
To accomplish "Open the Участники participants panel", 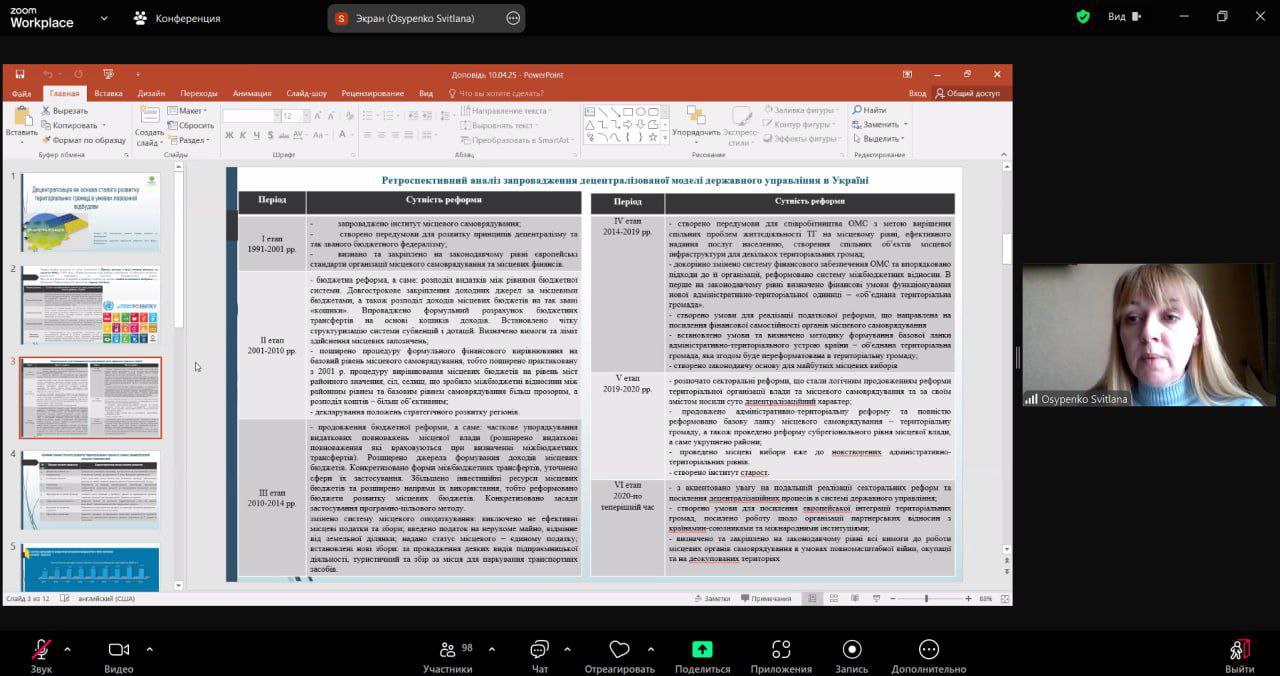I will 448,650.
